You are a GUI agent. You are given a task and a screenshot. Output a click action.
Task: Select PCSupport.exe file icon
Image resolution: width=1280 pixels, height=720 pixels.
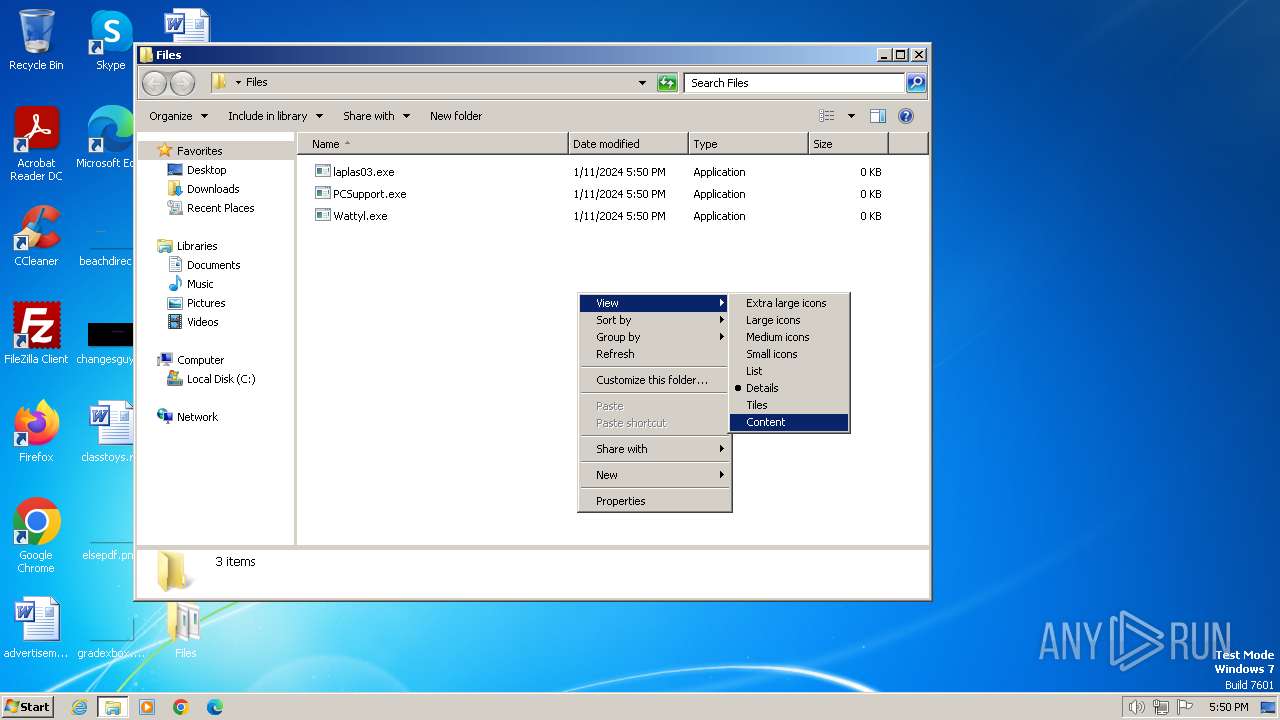pos(322,194)
